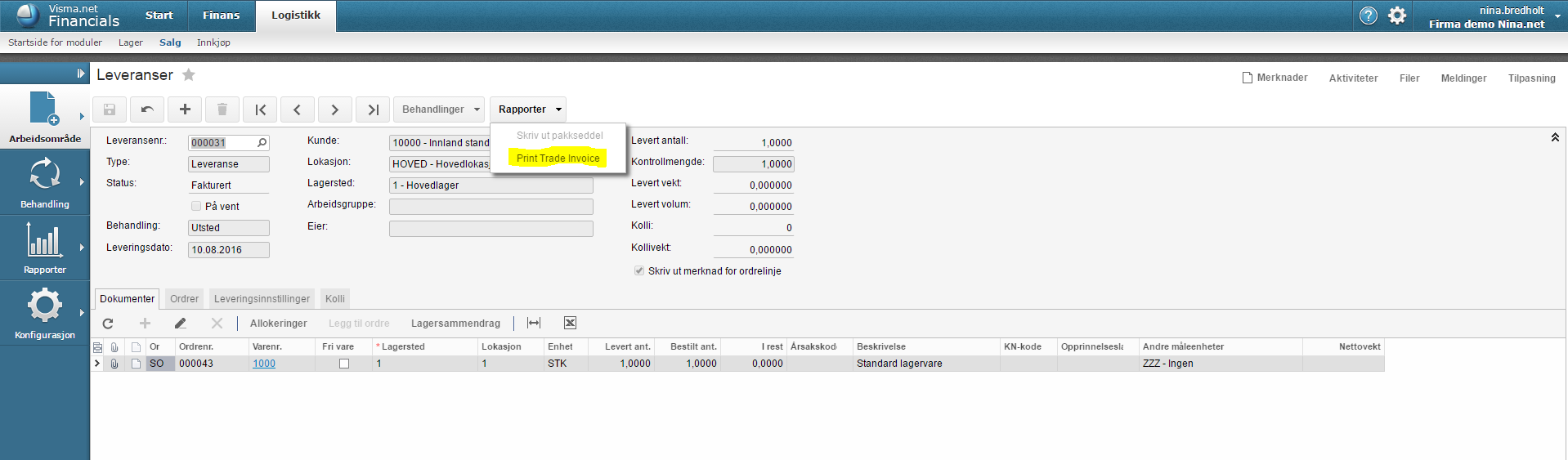Click the Allokeringer button
Viewport: 1568px width, 460px height.
(278, 324)
